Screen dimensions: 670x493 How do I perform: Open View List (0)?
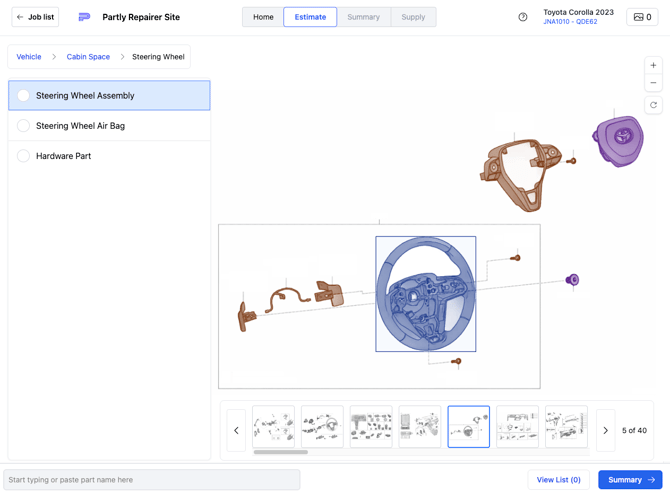tap(558, 480)
